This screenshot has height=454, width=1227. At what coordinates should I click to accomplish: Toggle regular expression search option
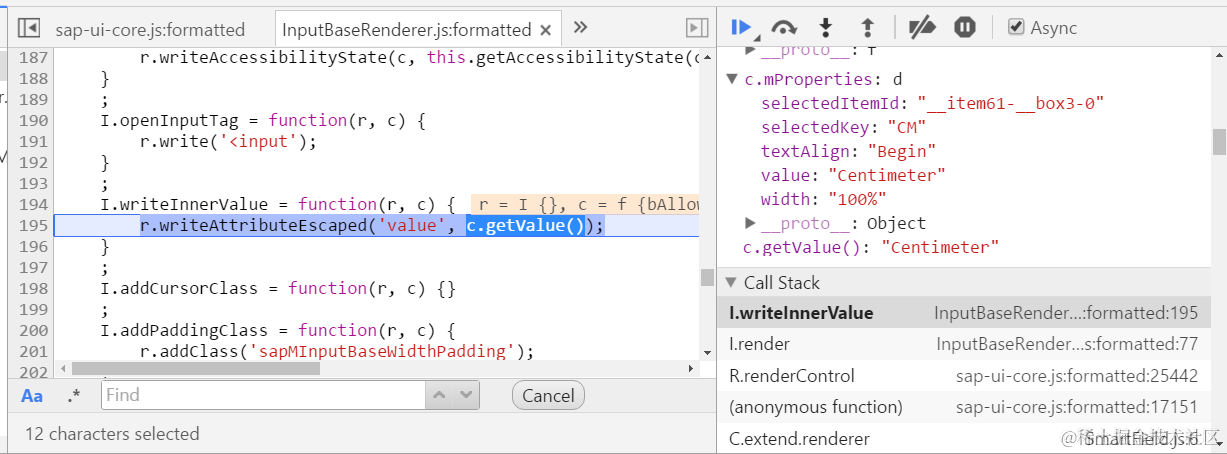click(73, 396)
